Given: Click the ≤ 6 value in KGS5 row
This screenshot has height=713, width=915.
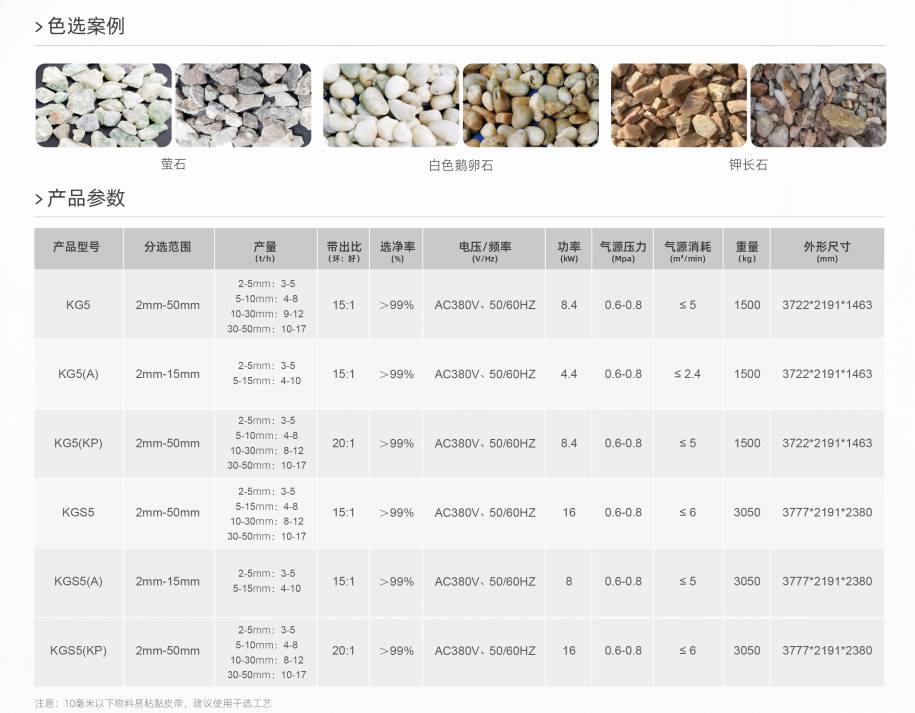Looking at the screenshot, I should click(687, 512).
